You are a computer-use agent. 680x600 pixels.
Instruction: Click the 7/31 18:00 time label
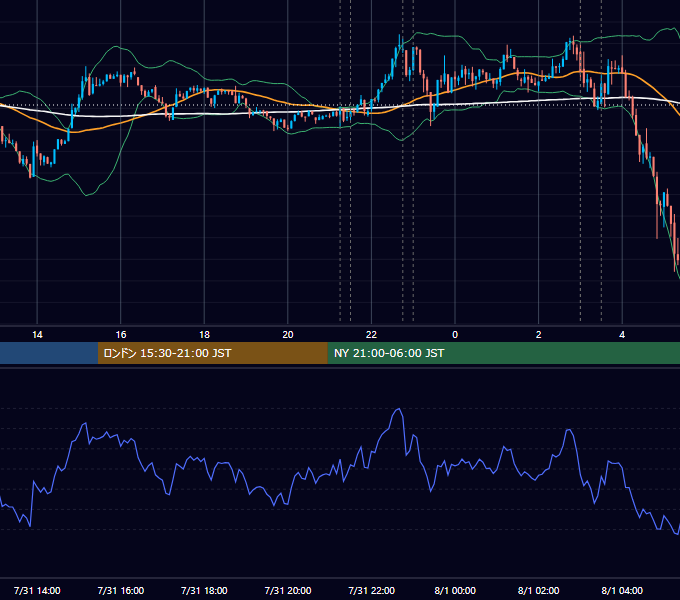[204, 590]
